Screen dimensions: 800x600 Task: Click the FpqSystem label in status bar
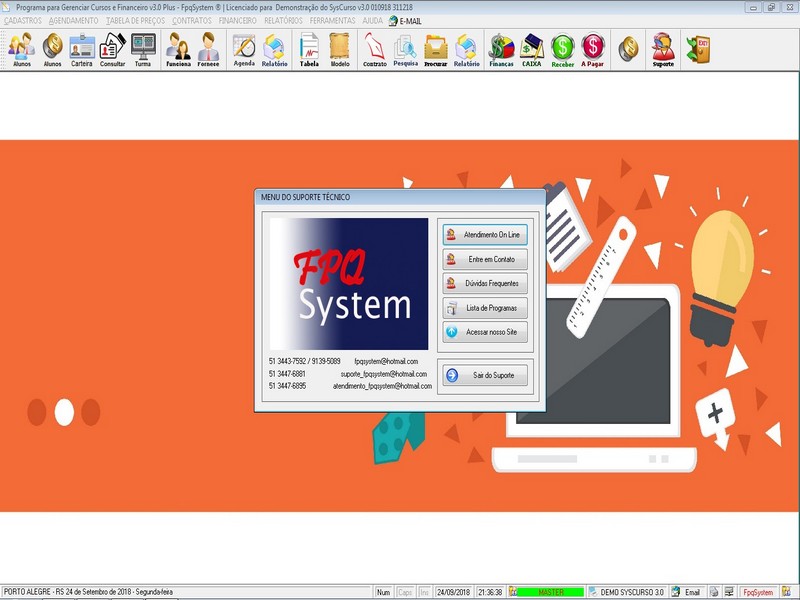click(x=758, y=592)
